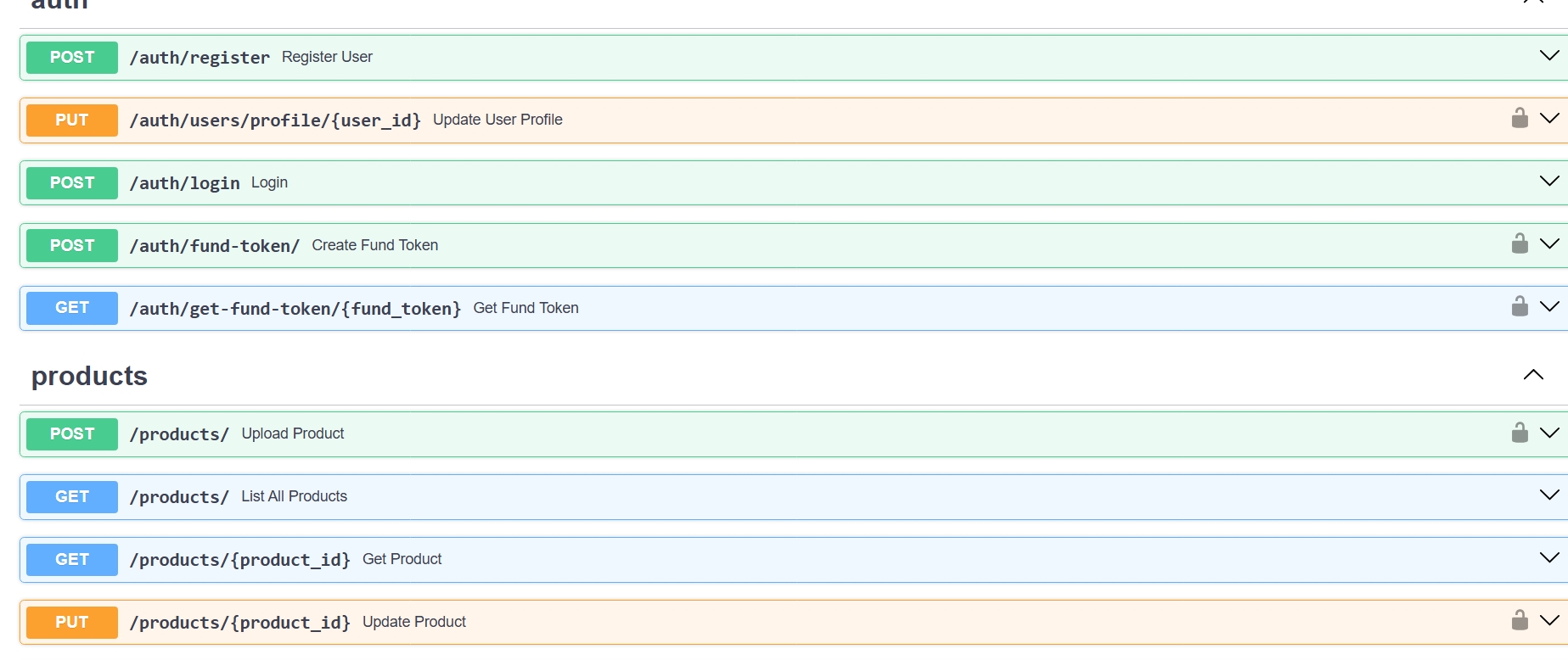Open the /auth/register path link
Screen dimensions: 1568x660
pyautogui.click(x=200, y=58)
